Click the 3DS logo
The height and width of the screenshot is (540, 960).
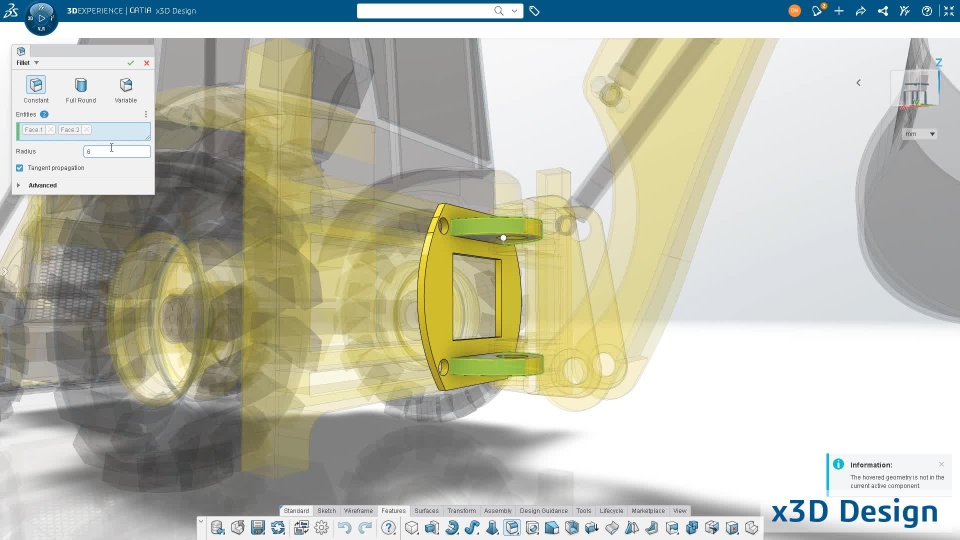(x=11, y=10)
